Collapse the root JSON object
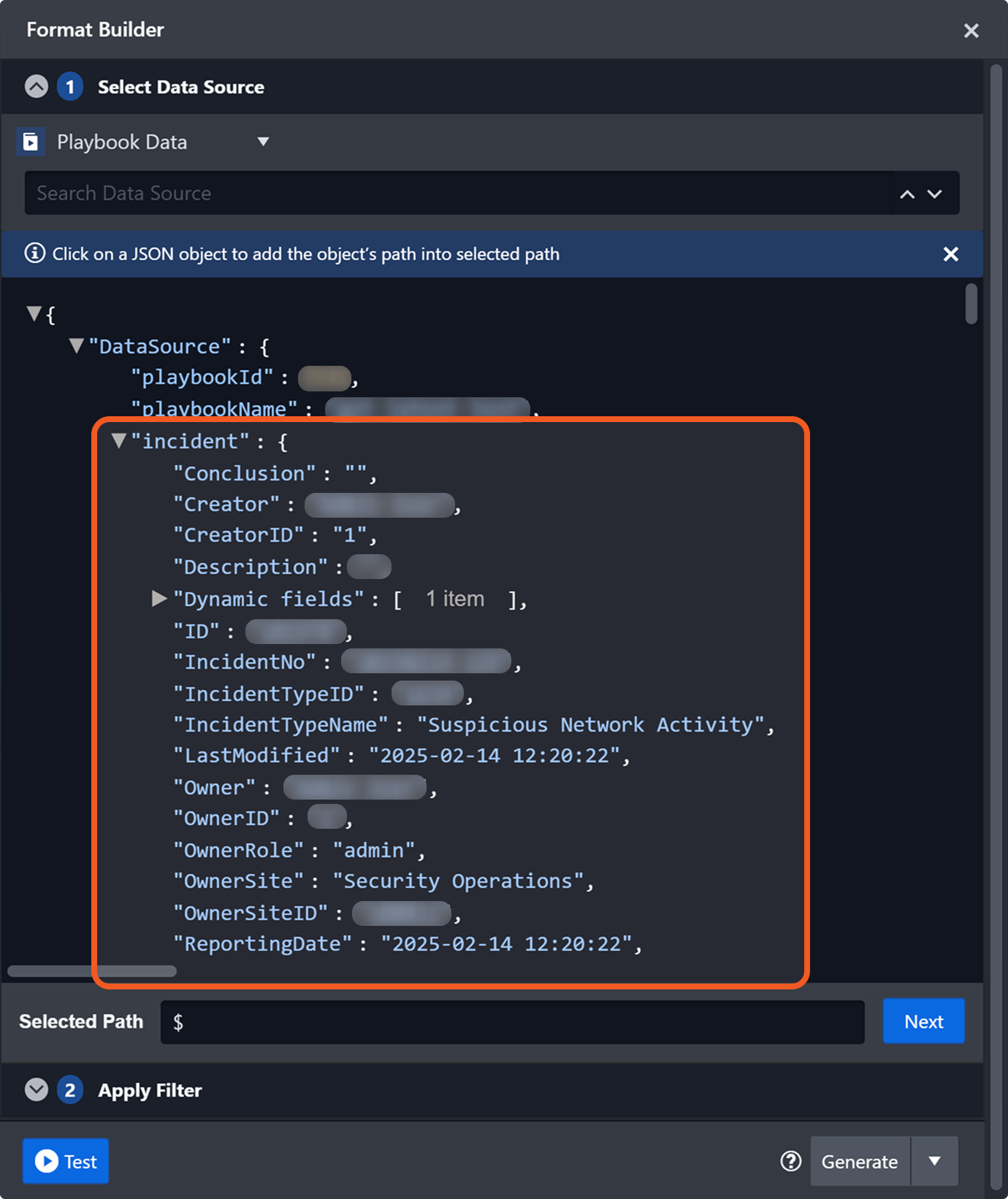Screen dimensions: 1008x1199 tap(34, 314)
